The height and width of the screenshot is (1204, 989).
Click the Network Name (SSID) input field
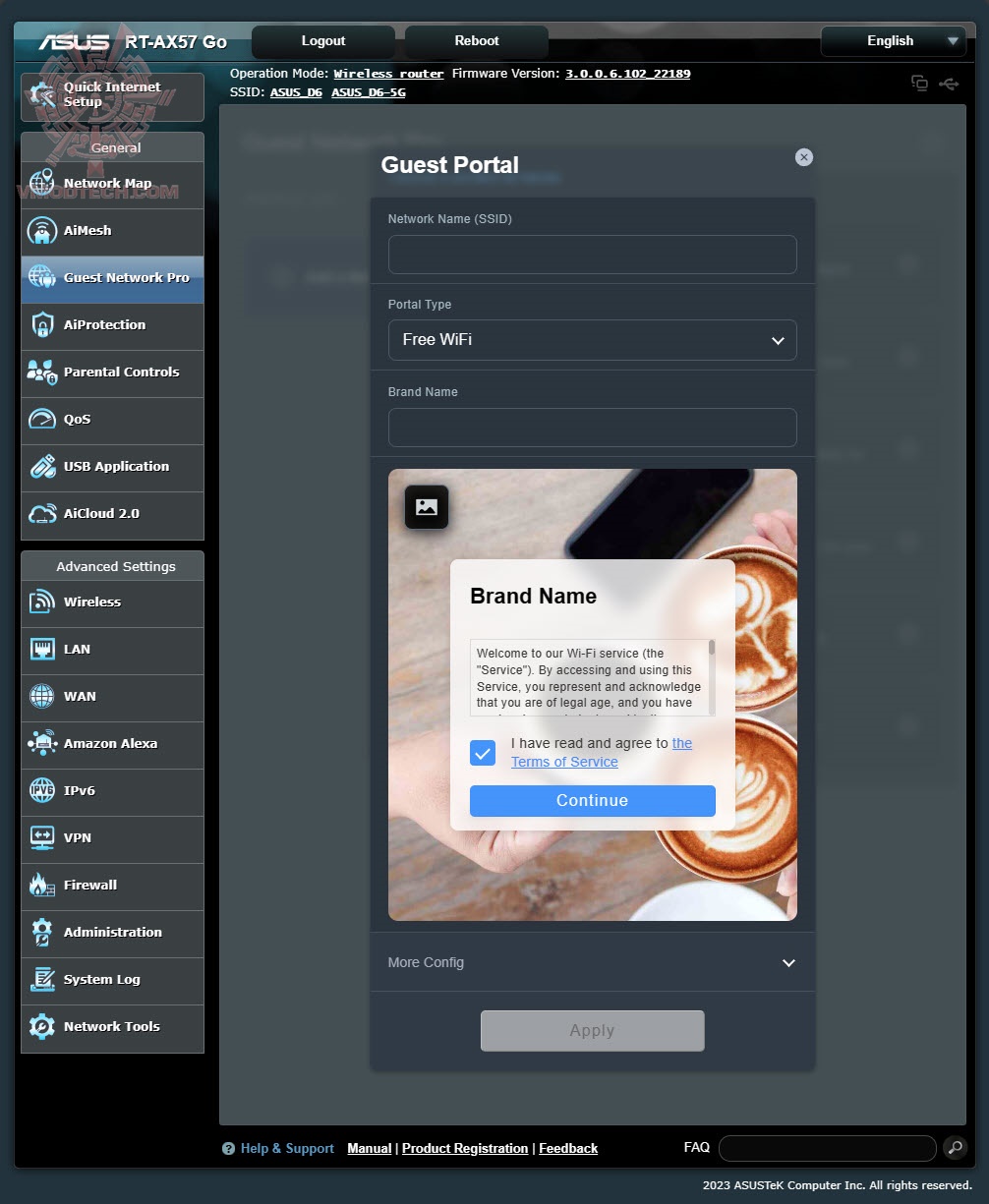pyautogui.click(x=593, y=255)
